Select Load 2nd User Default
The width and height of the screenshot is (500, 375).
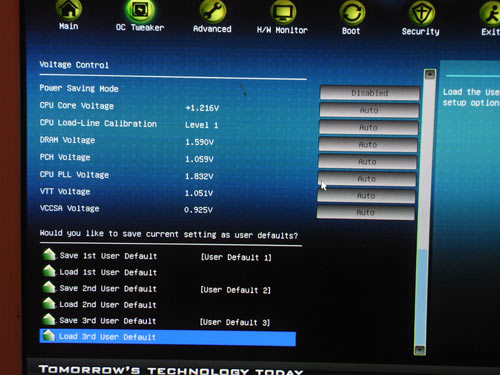click(108, 305)
